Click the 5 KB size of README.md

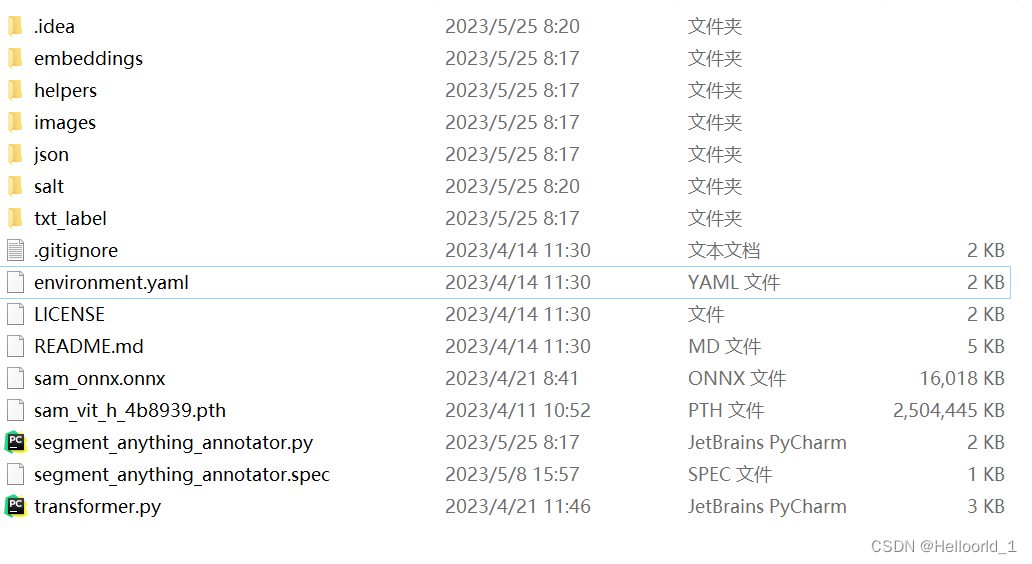coord(986,346)
